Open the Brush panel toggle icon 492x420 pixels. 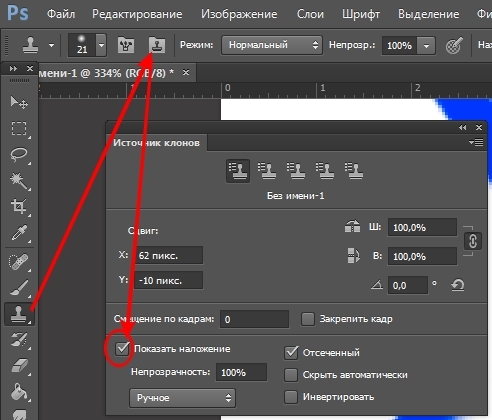click(x=126, y=45)
